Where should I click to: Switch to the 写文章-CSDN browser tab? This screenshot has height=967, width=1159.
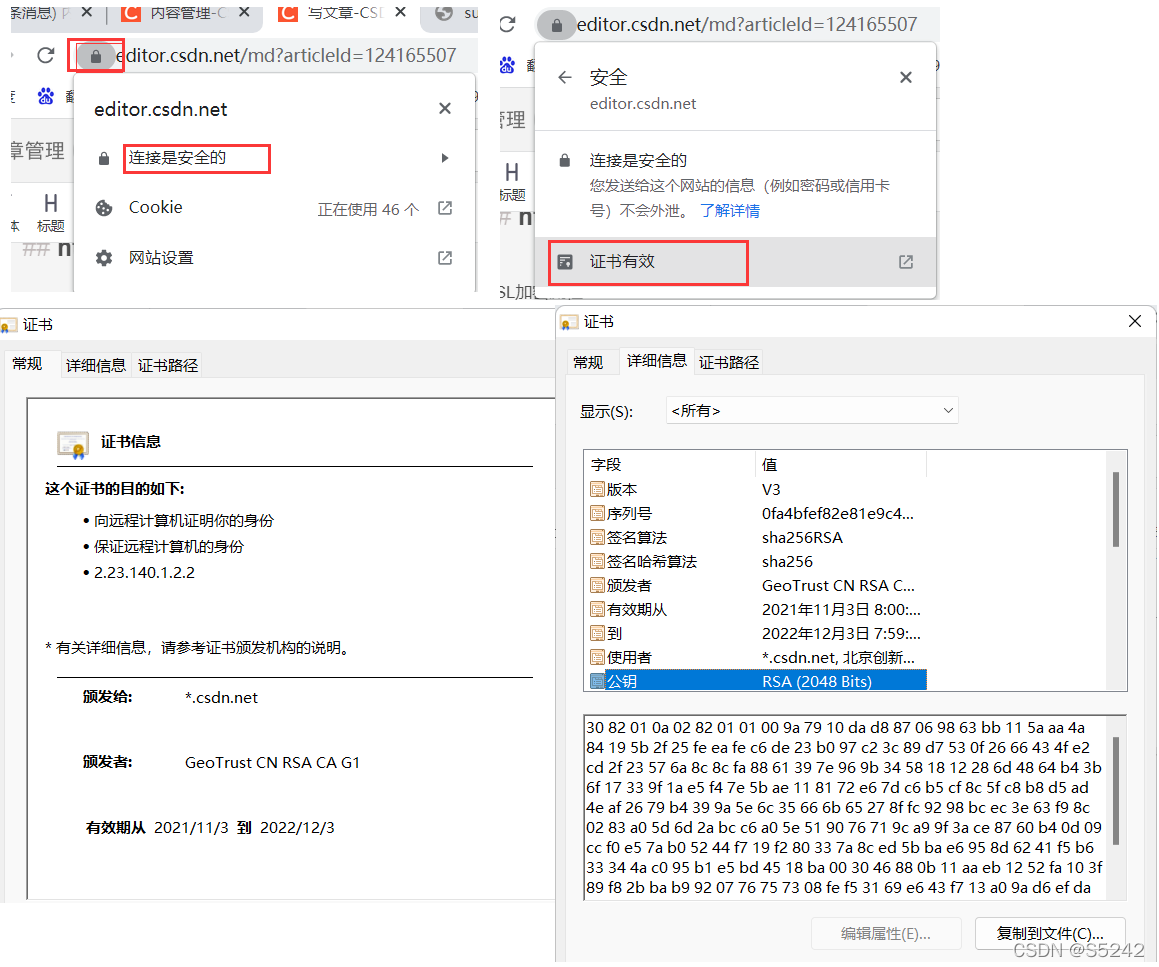pyautogui.click(x=344, y=13)
